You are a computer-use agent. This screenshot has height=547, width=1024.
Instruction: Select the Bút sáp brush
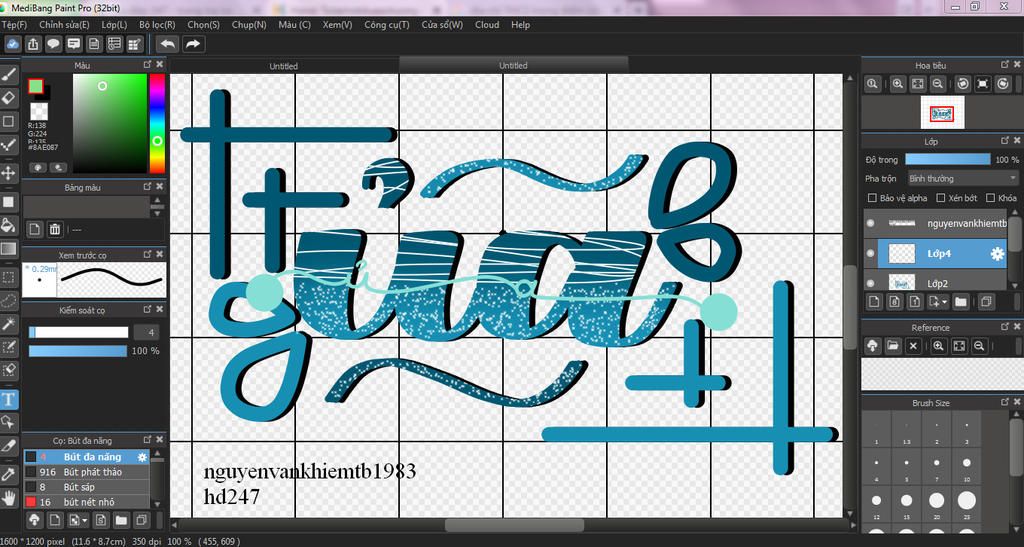(x=86, y=487)
